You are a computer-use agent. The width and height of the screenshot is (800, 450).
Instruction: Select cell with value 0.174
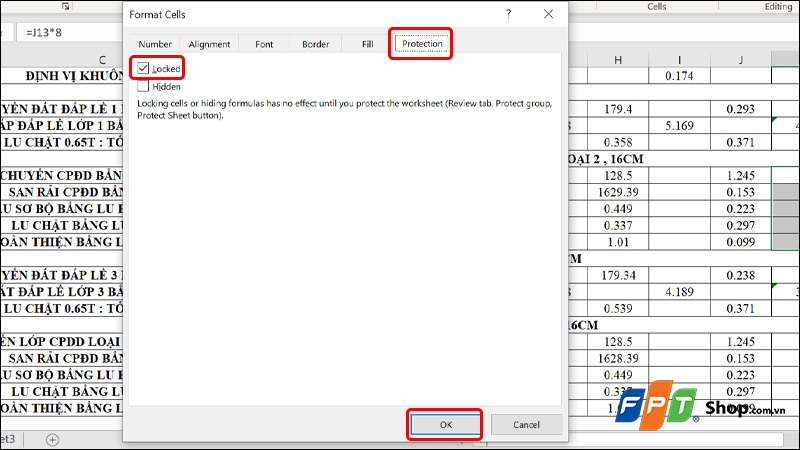(x=679, y=76)
